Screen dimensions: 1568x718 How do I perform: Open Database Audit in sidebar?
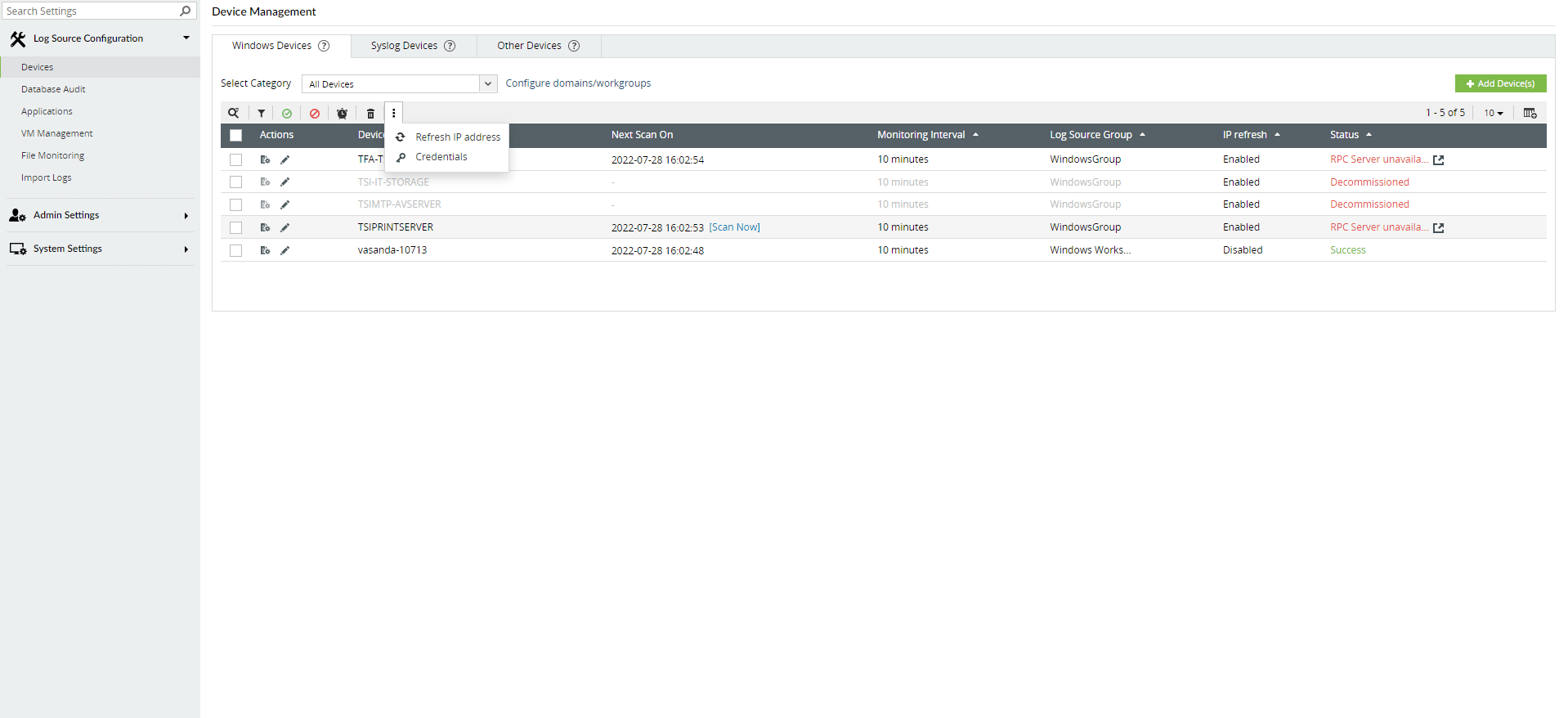pyautogui.click(x=53, y=89)
